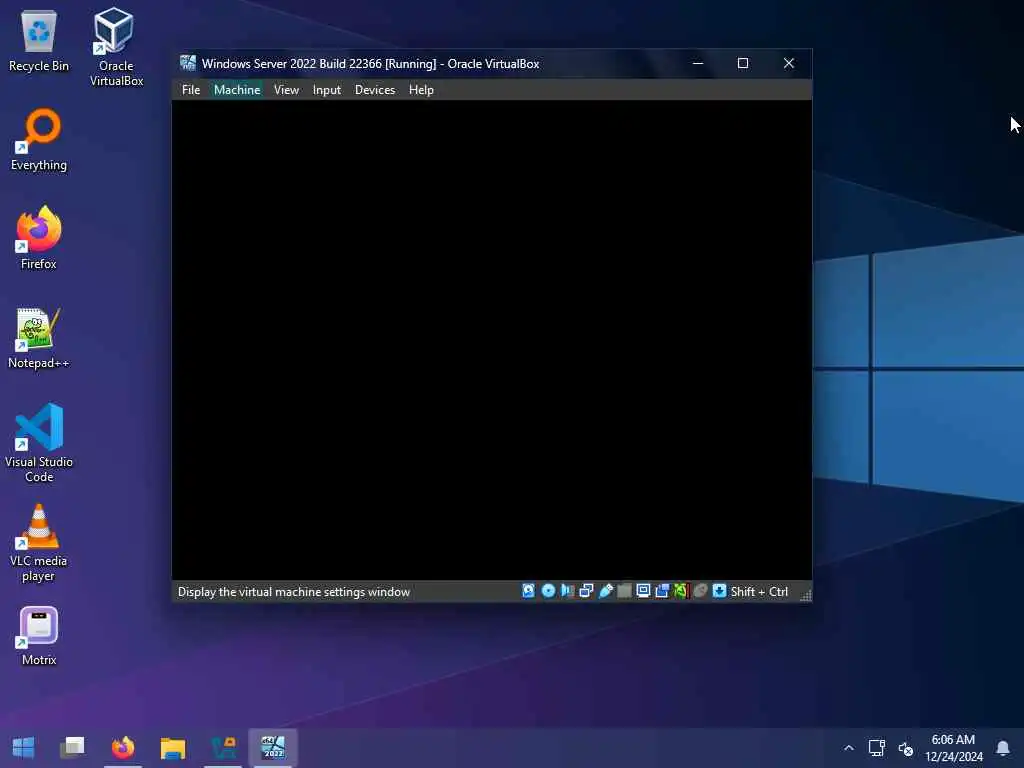The height and width of the screenshot is (768, 1024).
Task: Click the optical disk indicator in the VirtualBox status bar
Action: (x=548, y=591)
